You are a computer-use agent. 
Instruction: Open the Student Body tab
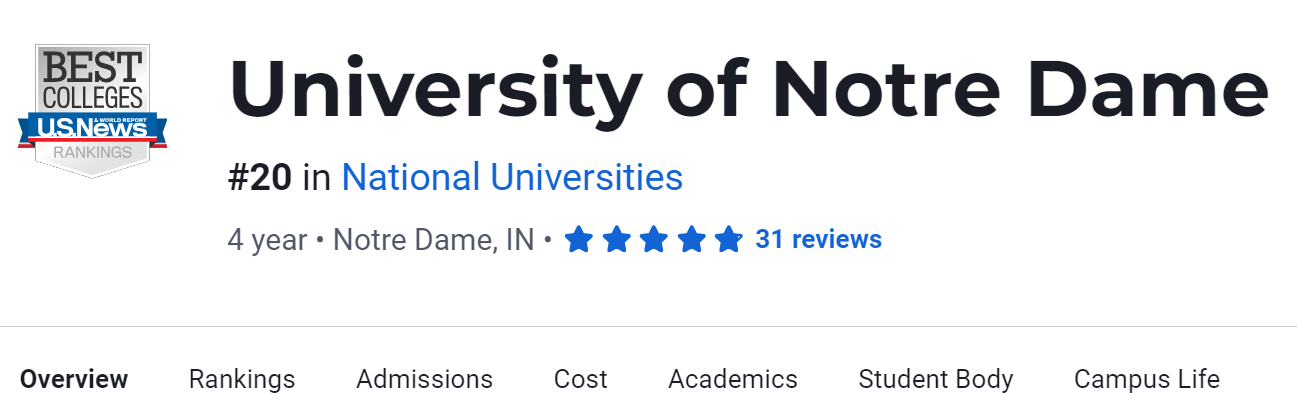click(936, 380)
